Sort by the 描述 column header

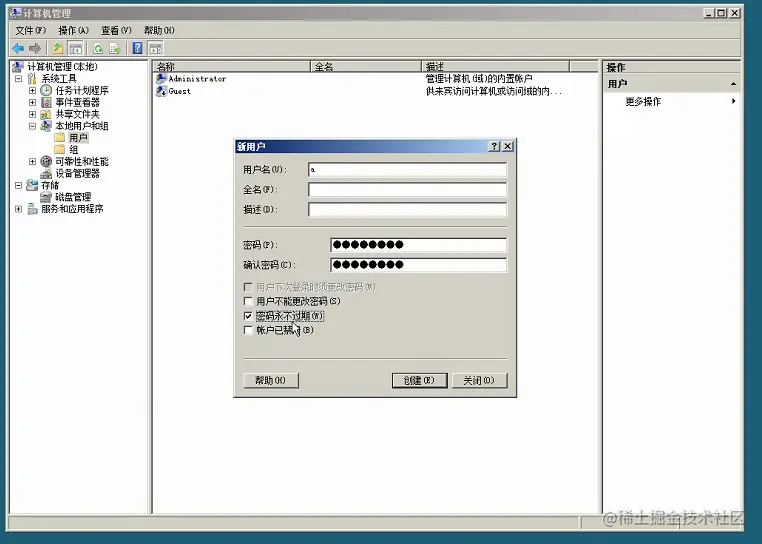pos(495,67)
